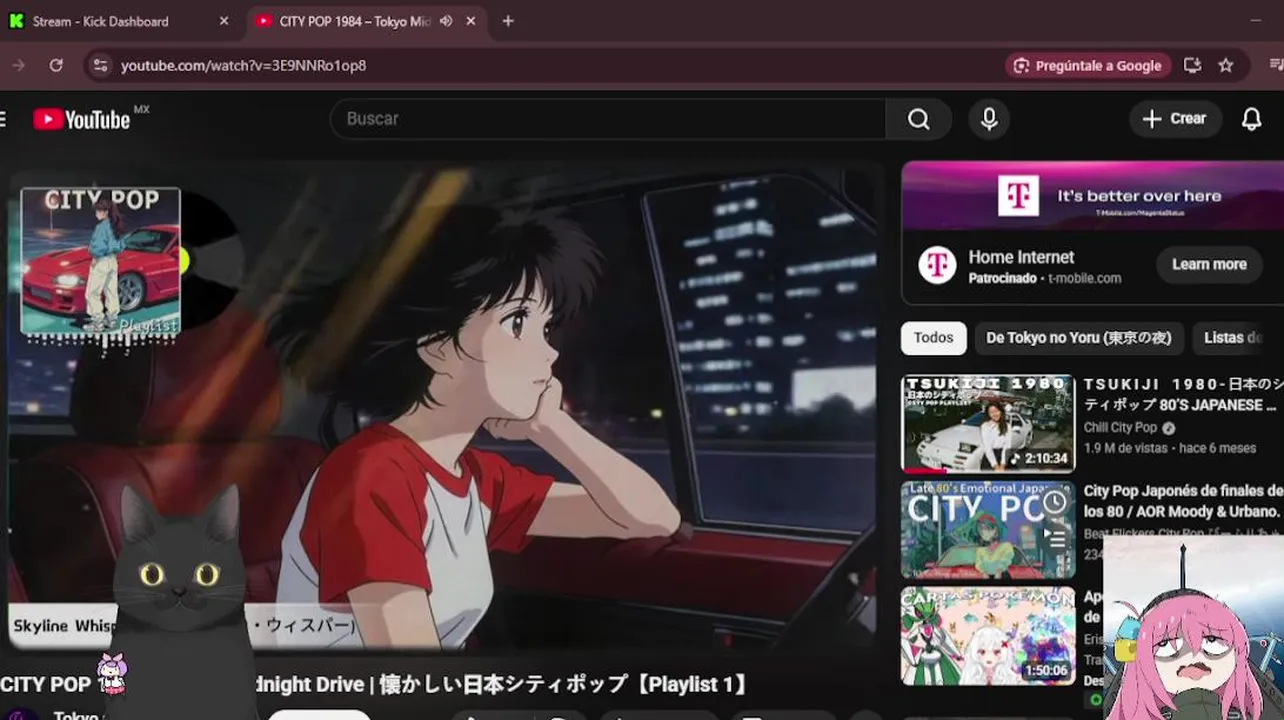Close the CITY POP 1984 tab
Viewport: 1284px width, 720px height.
471,21
